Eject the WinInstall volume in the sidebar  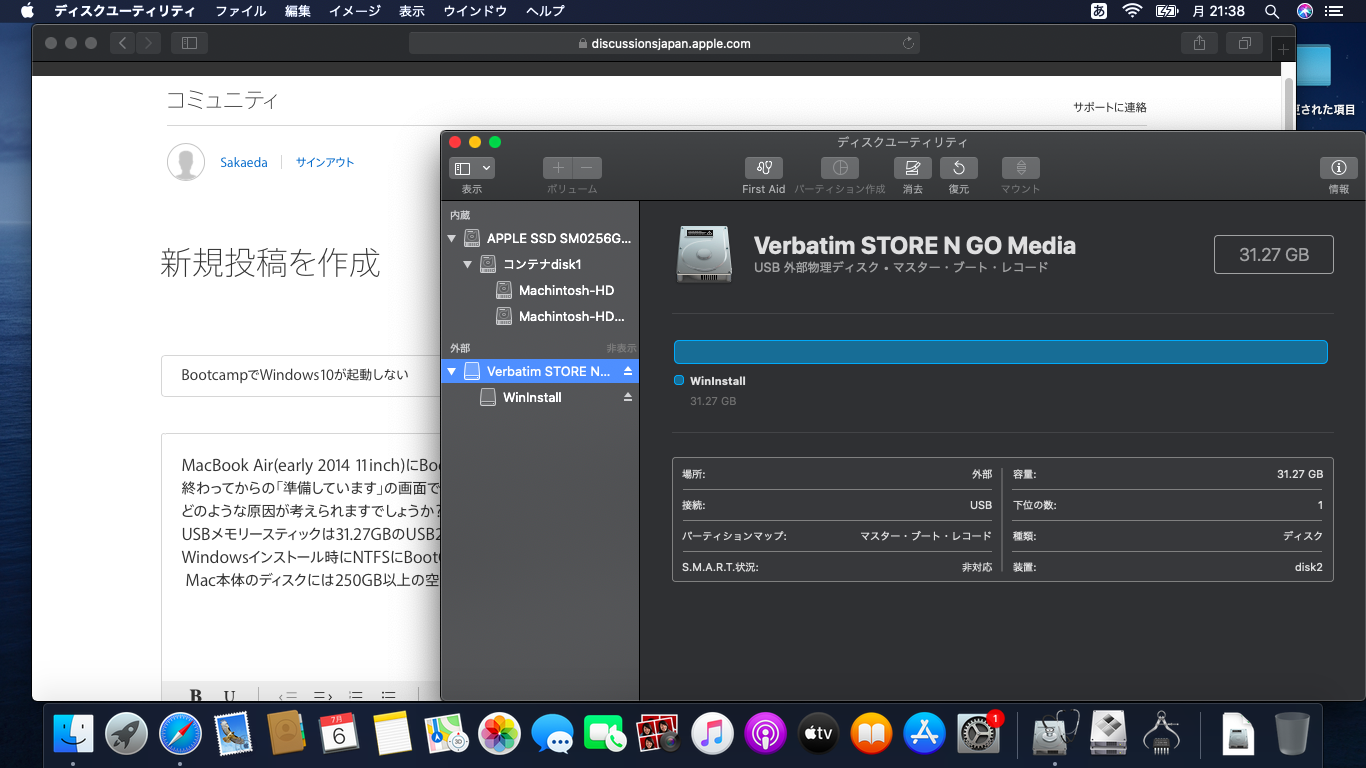628,397
